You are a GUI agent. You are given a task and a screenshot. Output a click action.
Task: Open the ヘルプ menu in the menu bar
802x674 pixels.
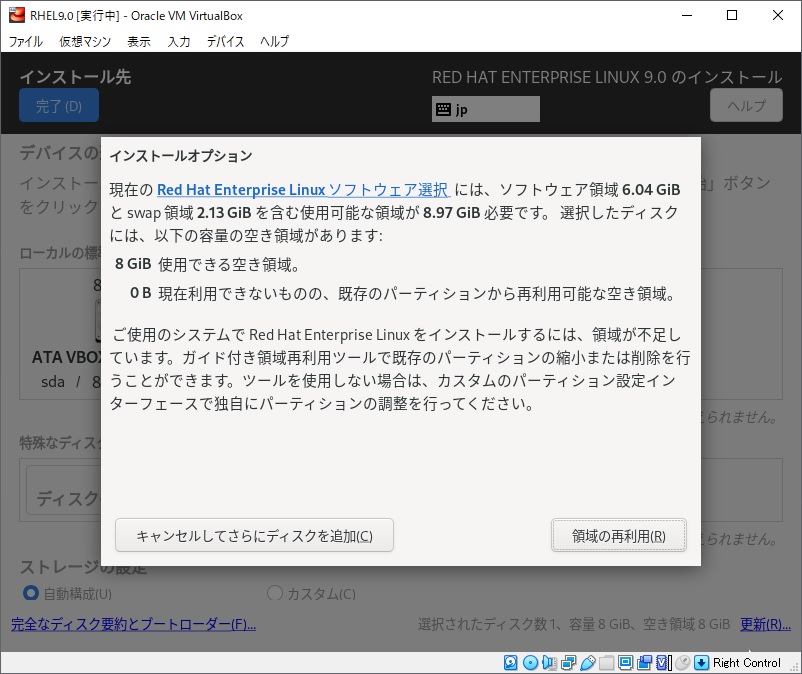tap(274, 41)
